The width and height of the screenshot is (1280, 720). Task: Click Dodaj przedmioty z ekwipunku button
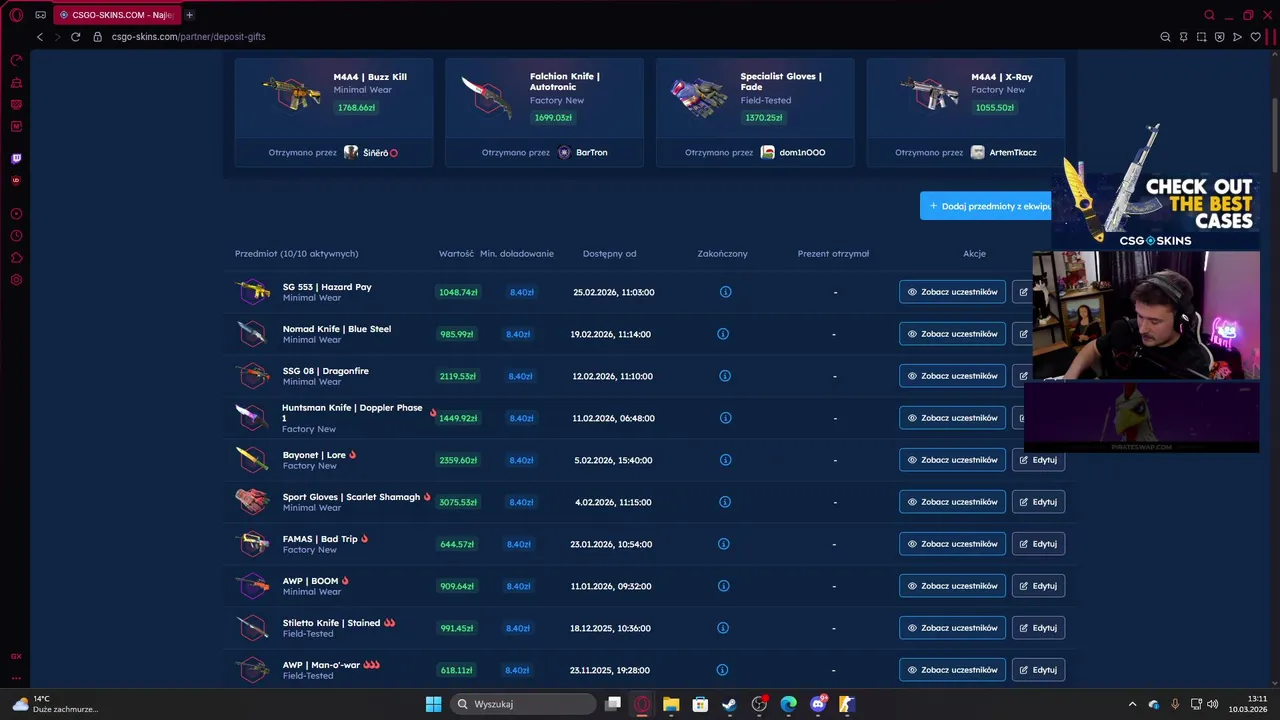(x=986, y=206)
